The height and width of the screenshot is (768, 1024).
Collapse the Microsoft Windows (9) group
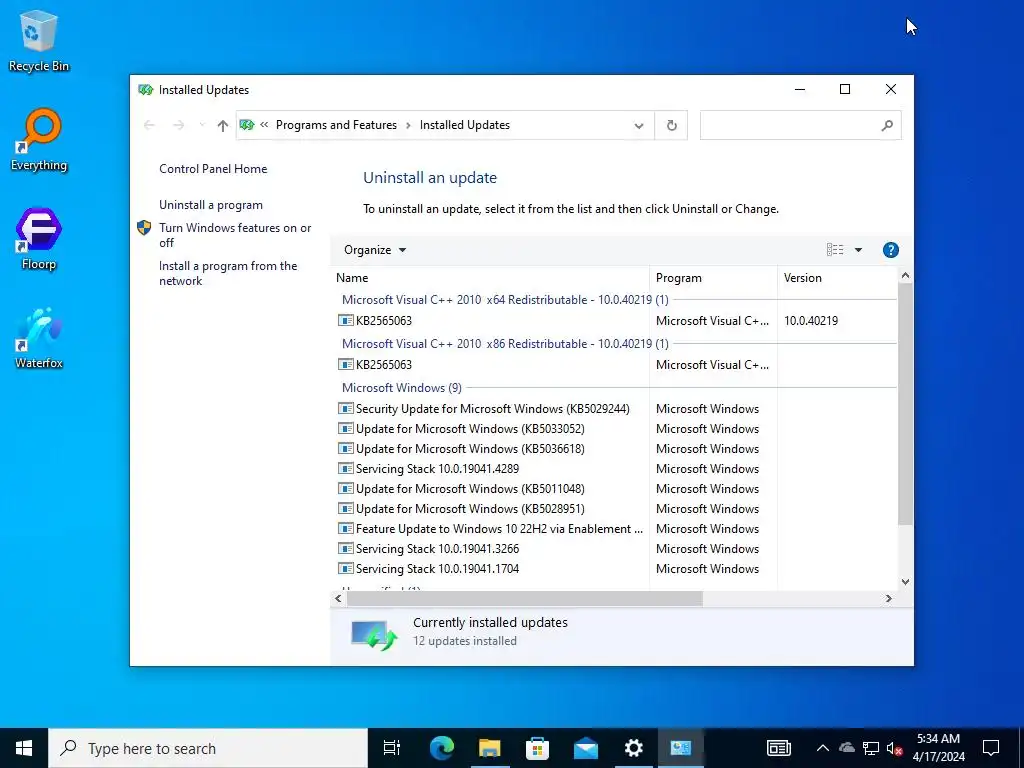pos(402,388)
